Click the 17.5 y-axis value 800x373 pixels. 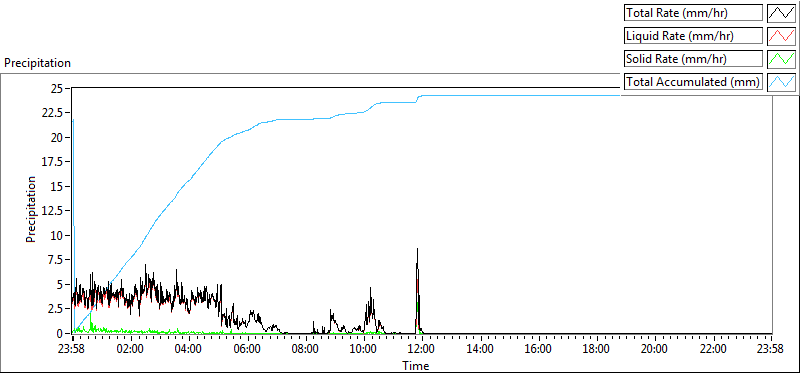coord(53,162)
